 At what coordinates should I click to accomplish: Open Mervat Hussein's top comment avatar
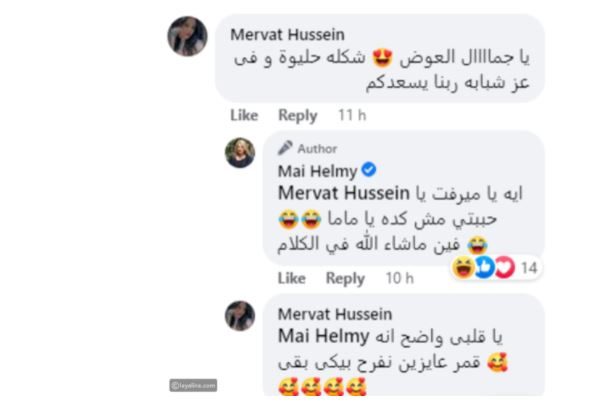click(187, 36)
